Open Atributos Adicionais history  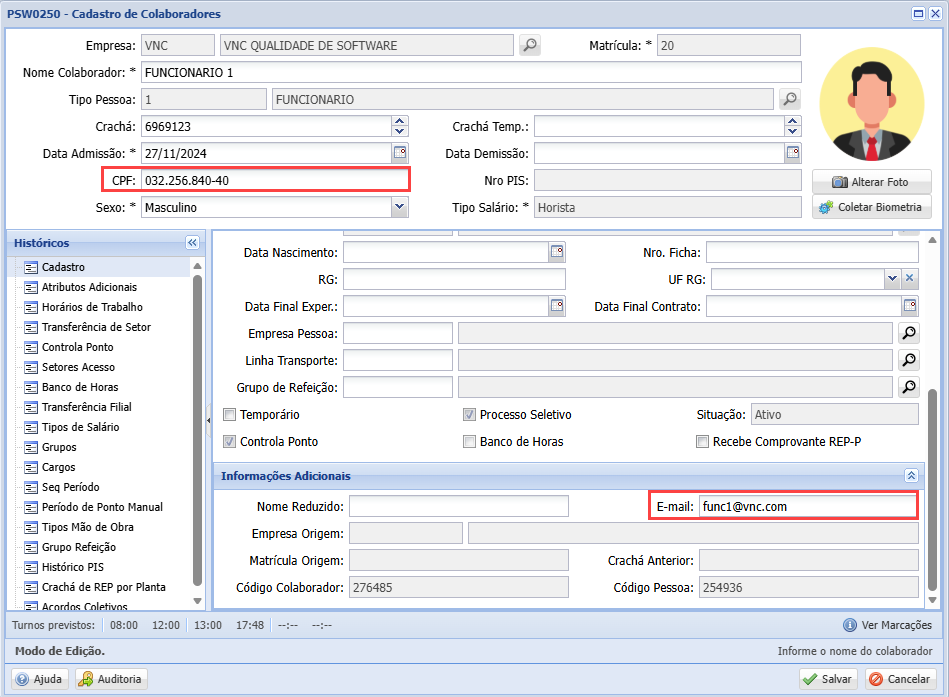click(89, 287)
